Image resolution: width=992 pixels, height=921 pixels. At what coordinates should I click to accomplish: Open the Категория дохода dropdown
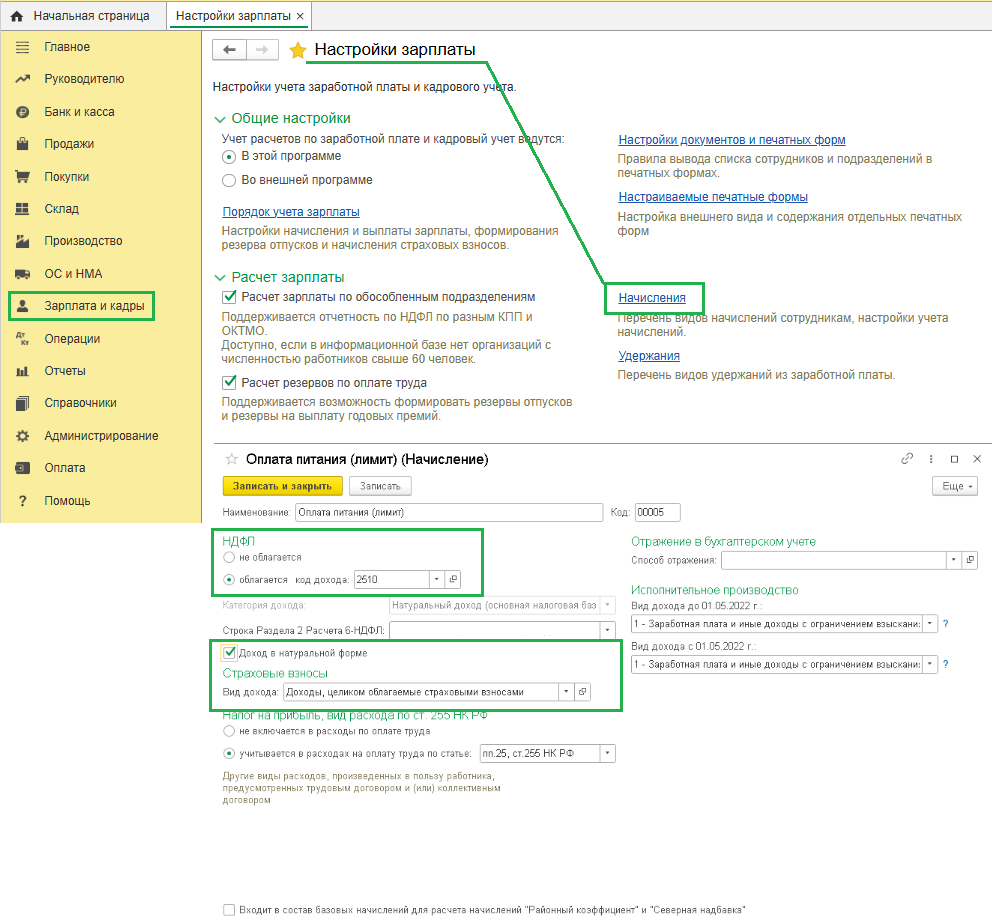click(608, 605)
